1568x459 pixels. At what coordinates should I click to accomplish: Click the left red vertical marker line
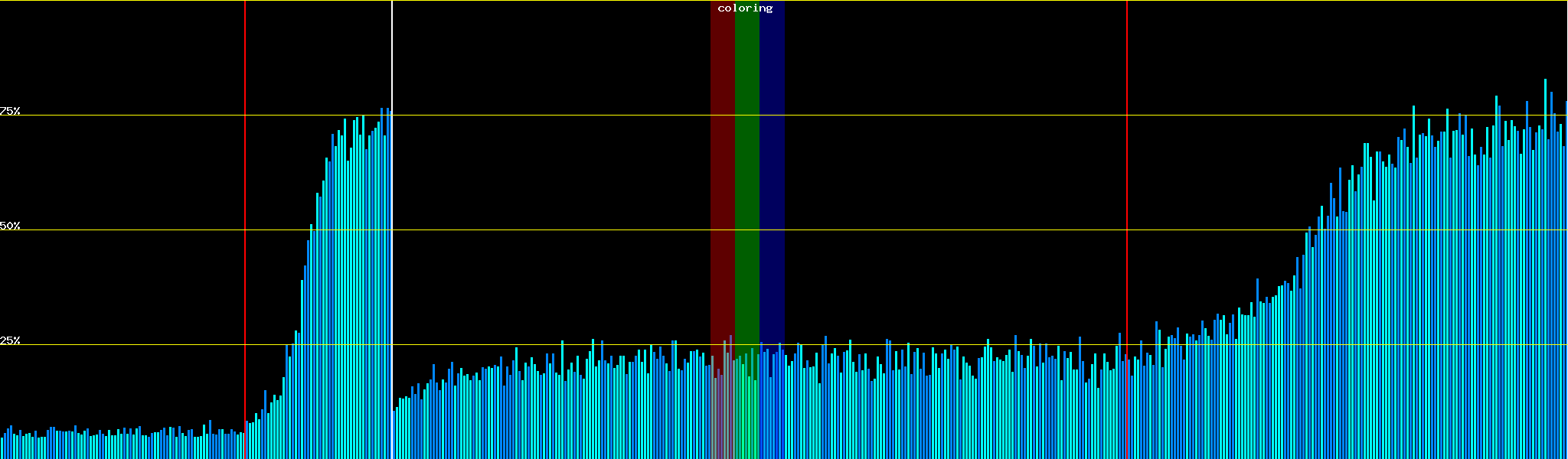coord(245,191)
